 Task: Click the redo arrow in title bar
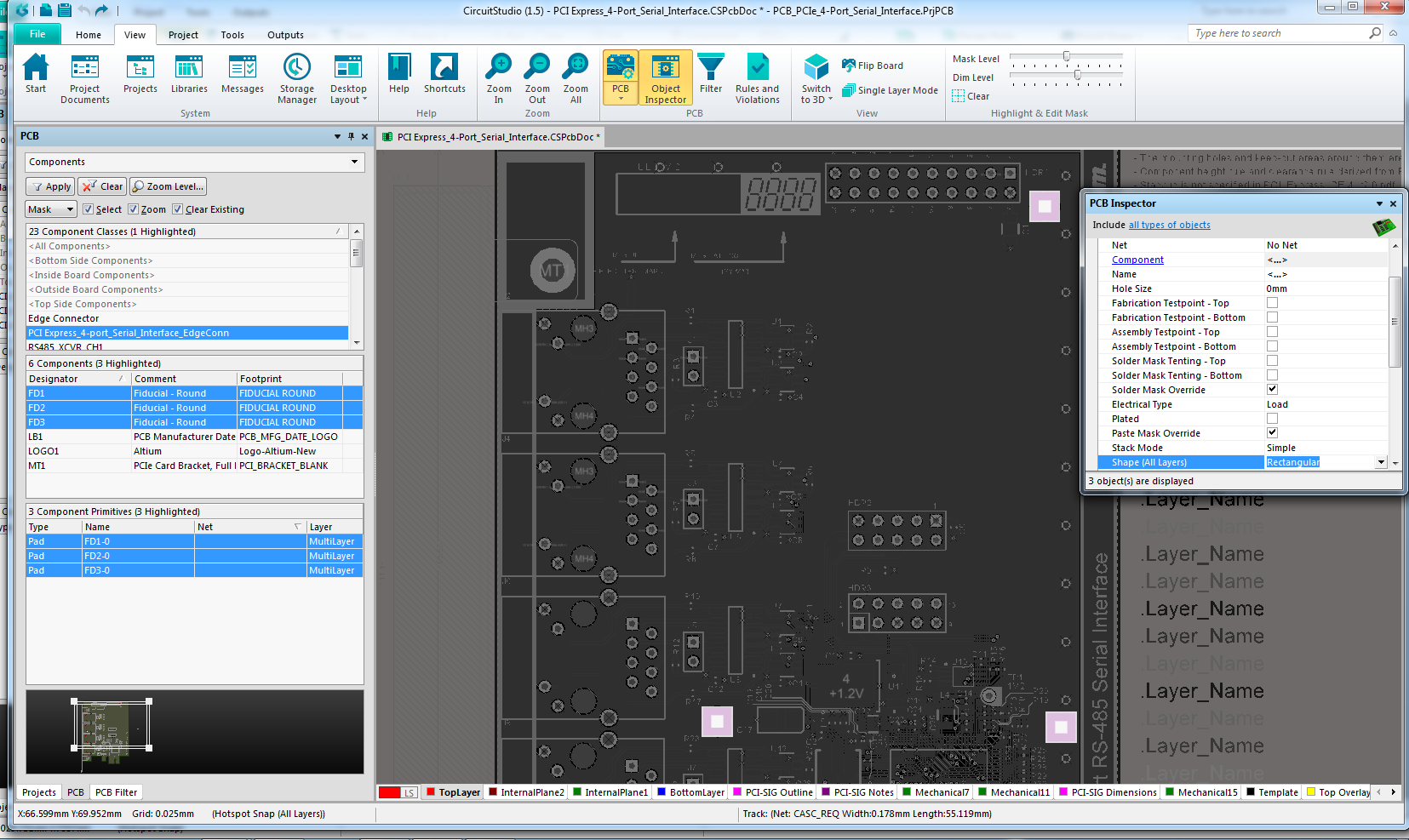click(x=101, y=10)
